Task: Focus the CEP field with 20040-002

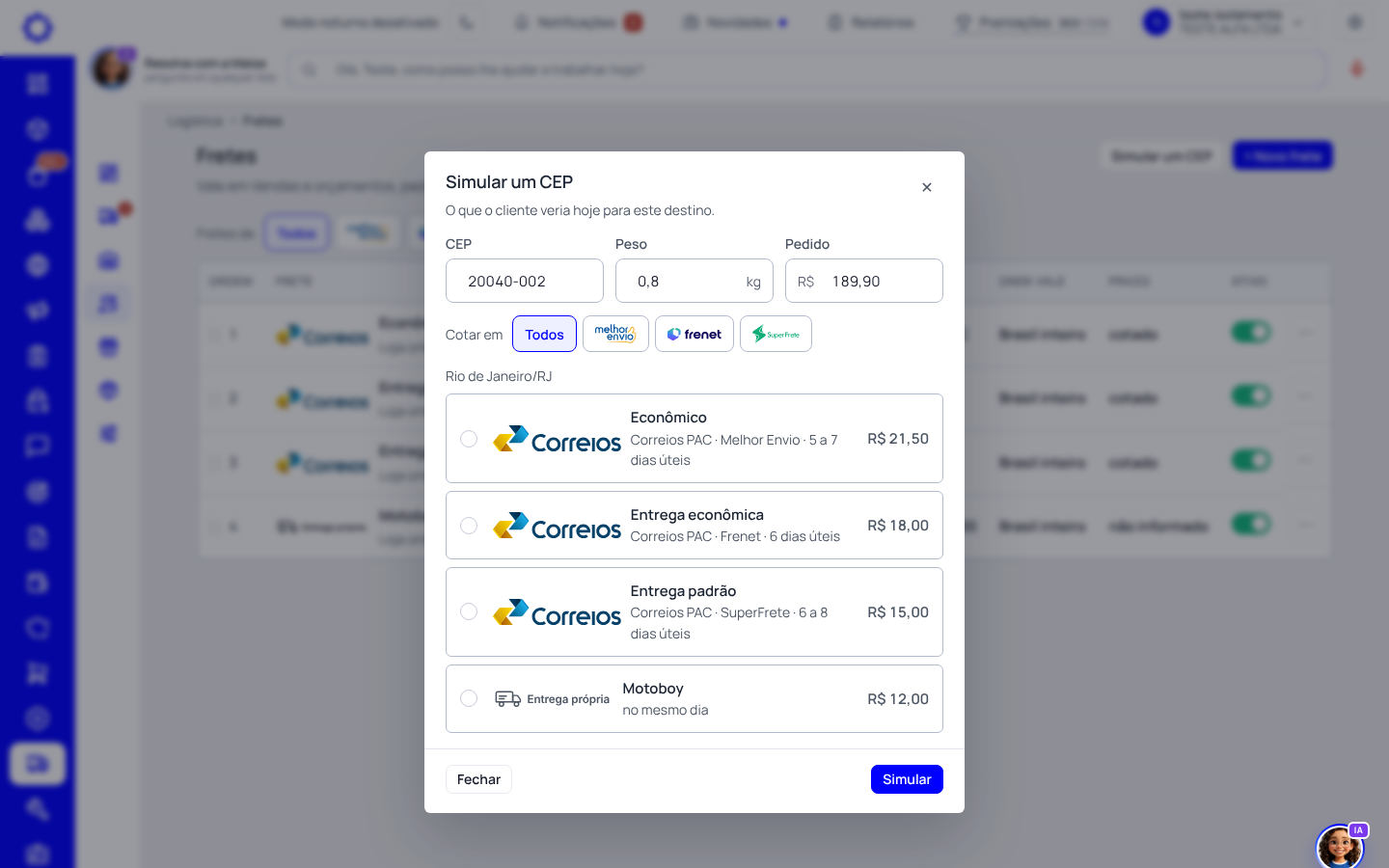Action: 525,281
